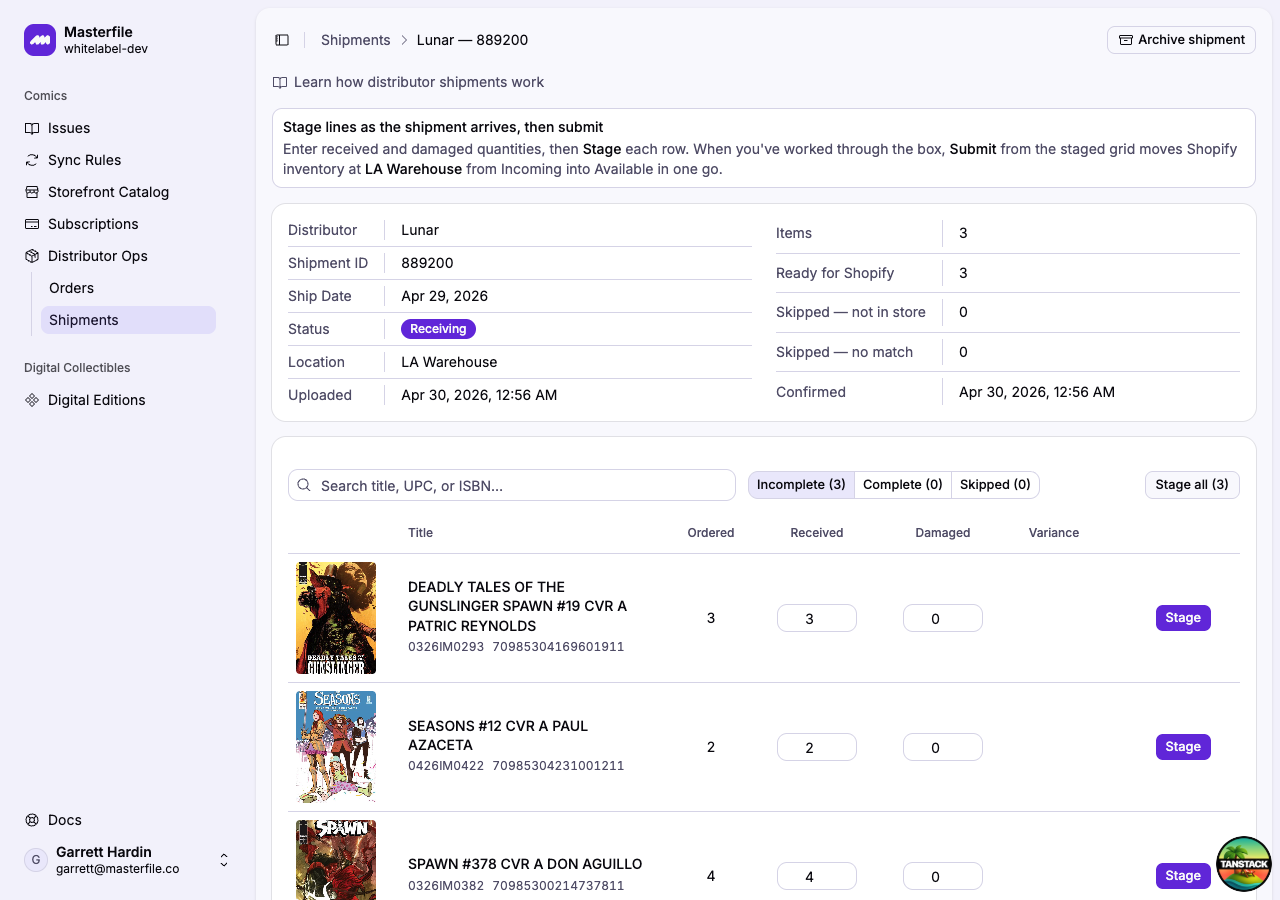Click the Location value LA Warehouse
The height and width of the screenshot is (900, 1280).
click(x=449, y=362)
